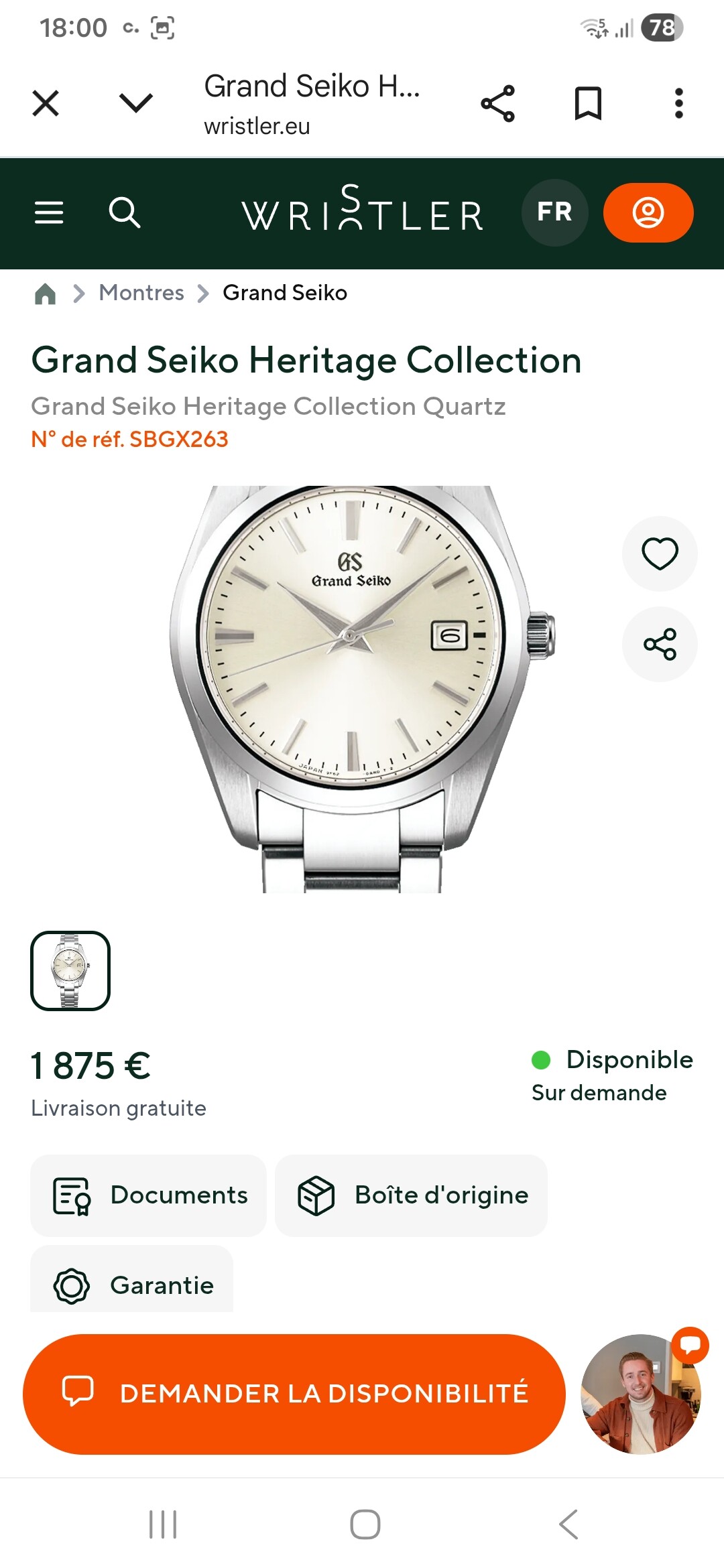Open Grand Seiko breadcrumb link
724x1568 pixels.
(x=285, y=293)
